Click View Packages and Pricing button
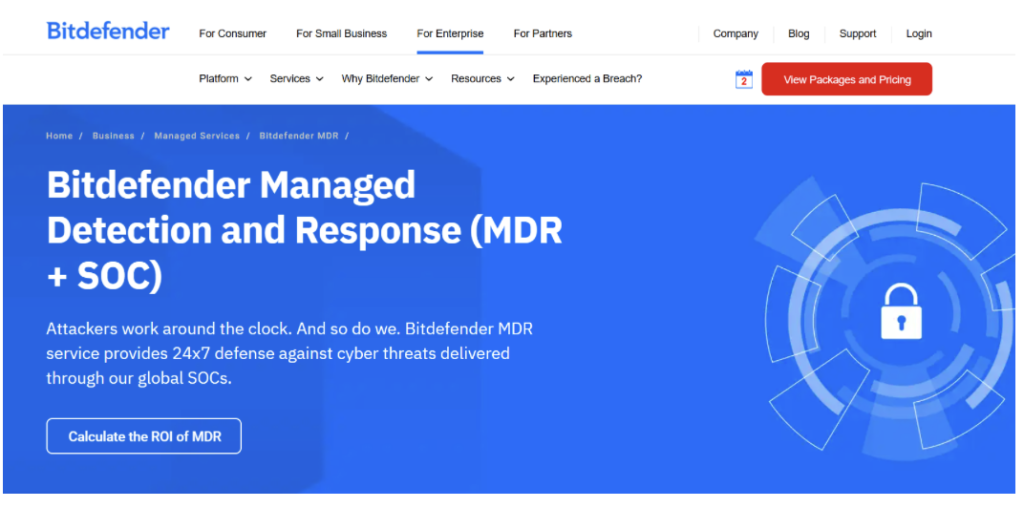Viewport: 1024px width, 508px height. pyautogui.click(x=847, y=79)
